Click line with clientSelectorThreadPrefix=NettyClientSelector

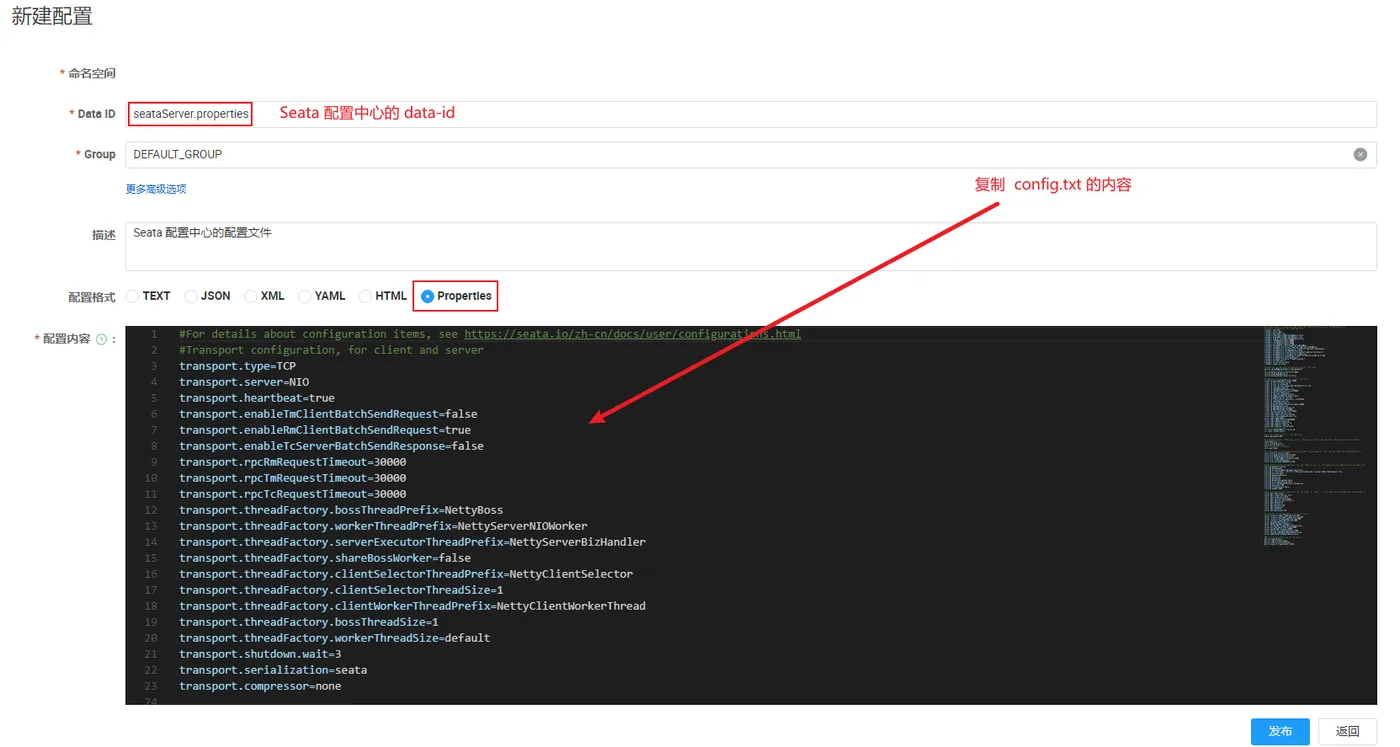tap(406, 574)
